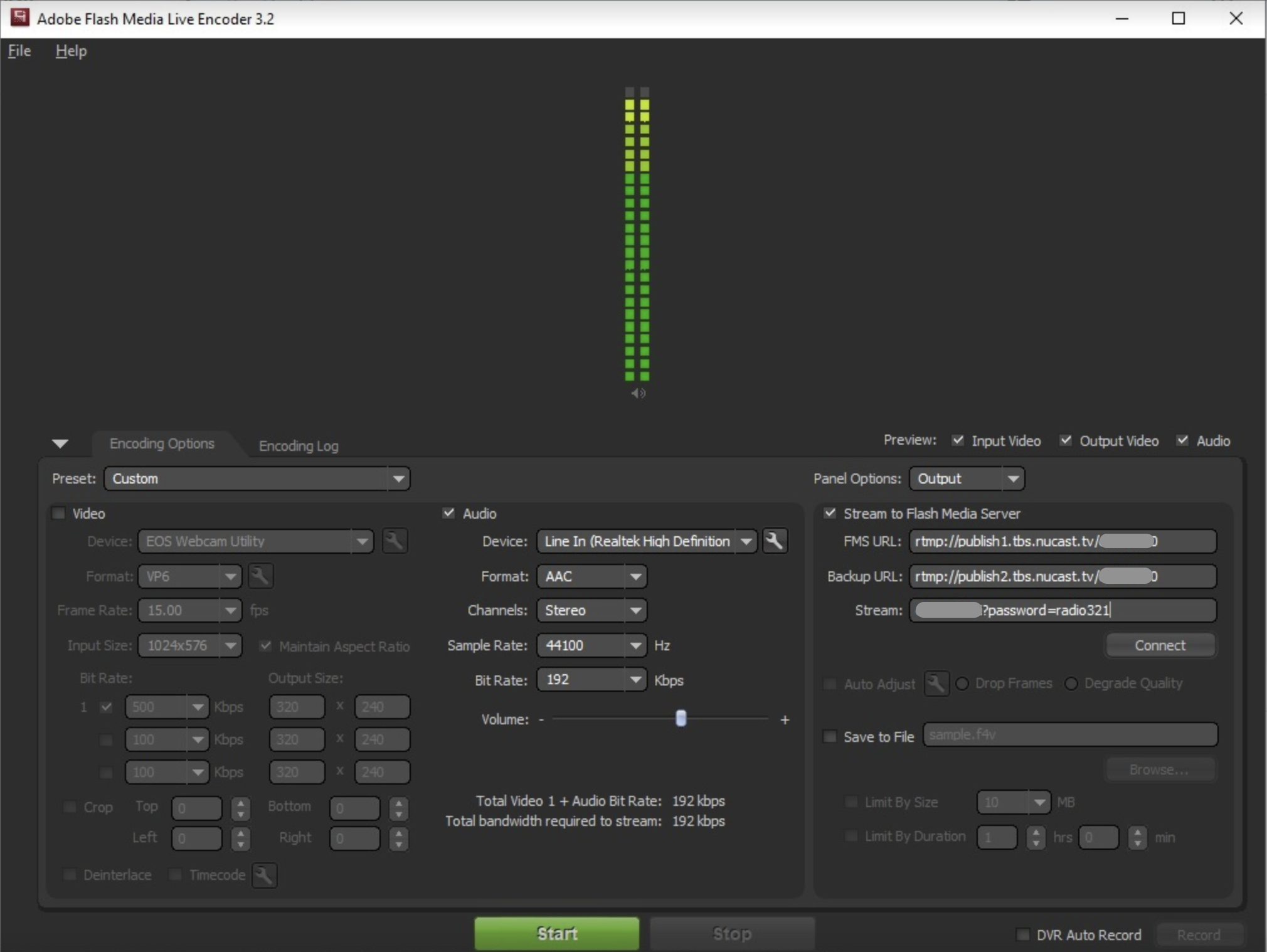The image size is (1267, 952).
Task: Click the FMS URL input field
Action: (1063, 541)
